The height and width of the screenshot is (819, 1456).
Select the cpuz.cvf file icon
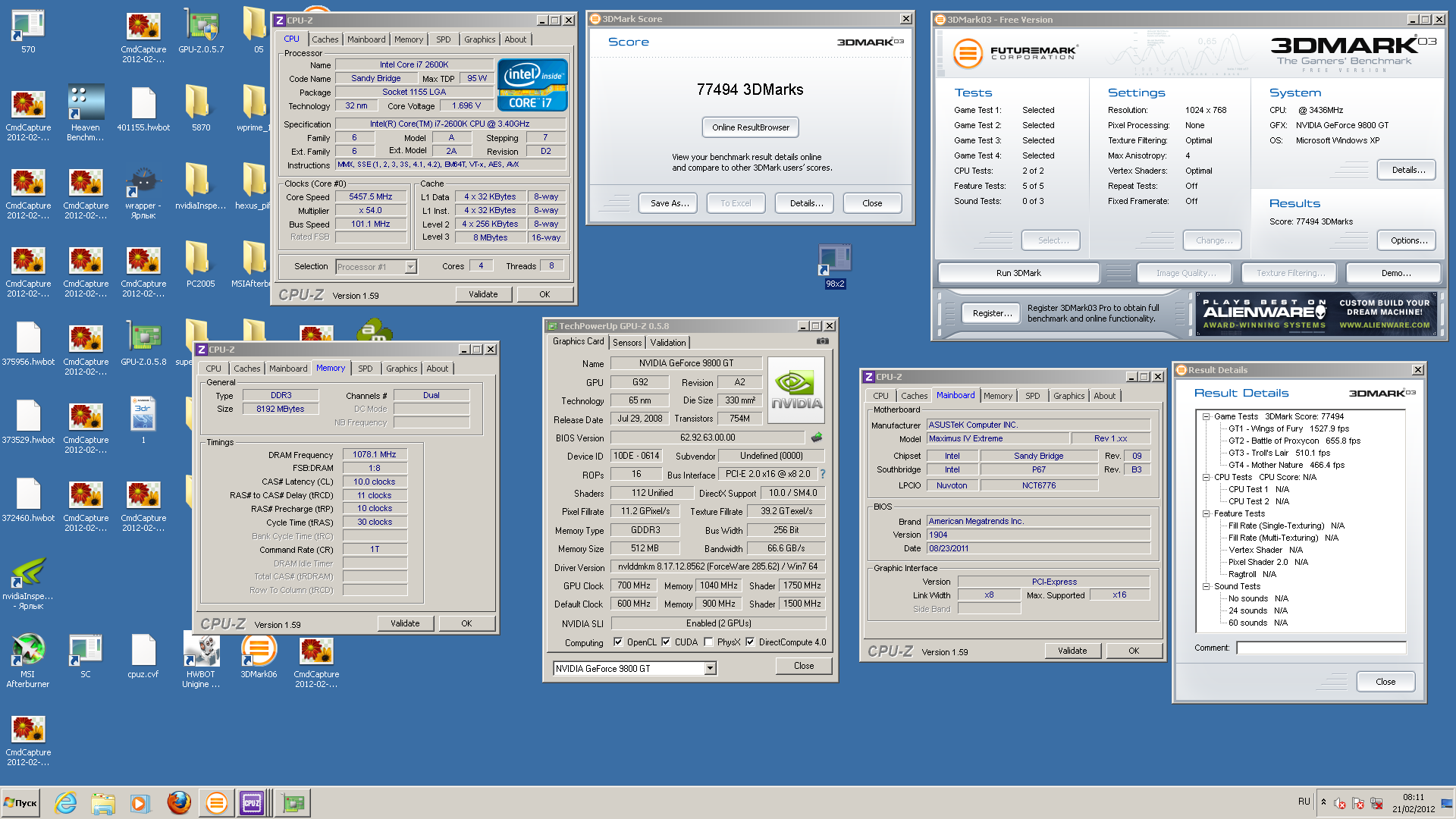[143, 655]
